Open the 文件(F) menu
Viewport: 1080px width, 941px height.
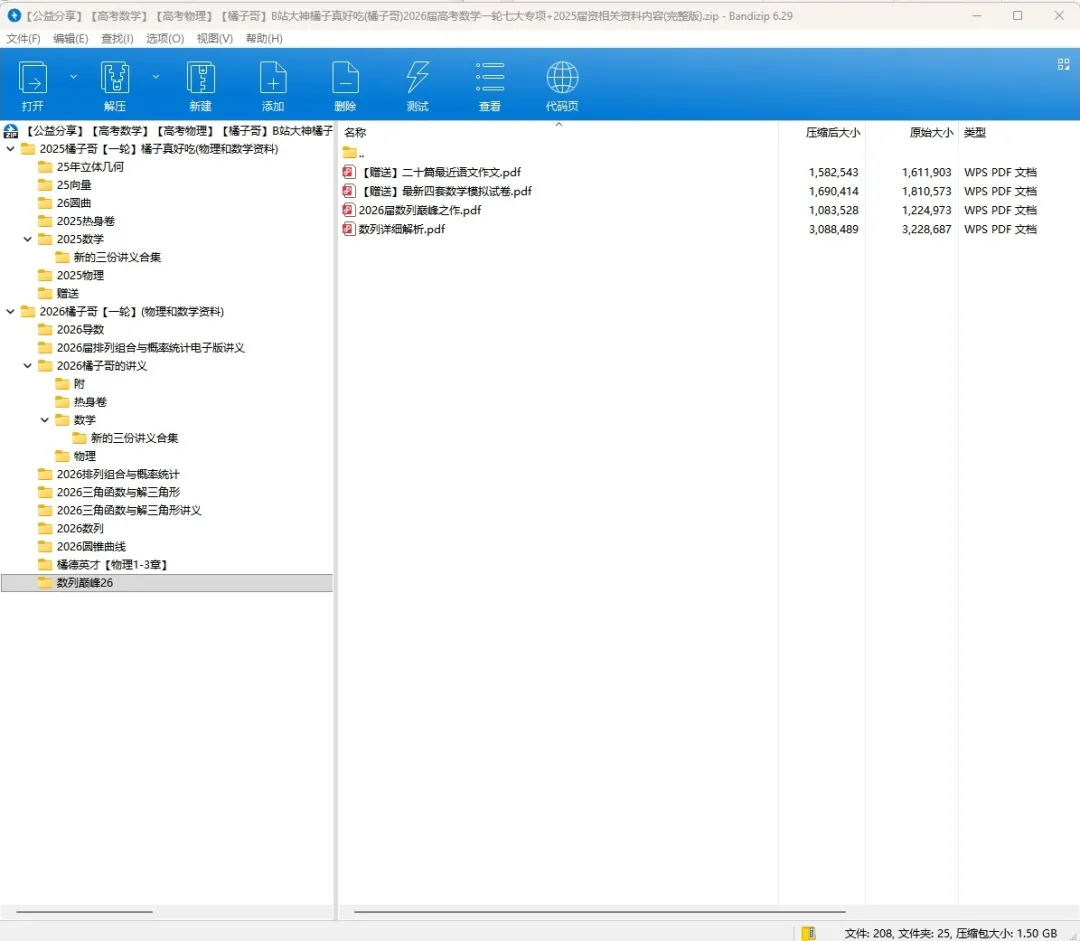(23, 39)
